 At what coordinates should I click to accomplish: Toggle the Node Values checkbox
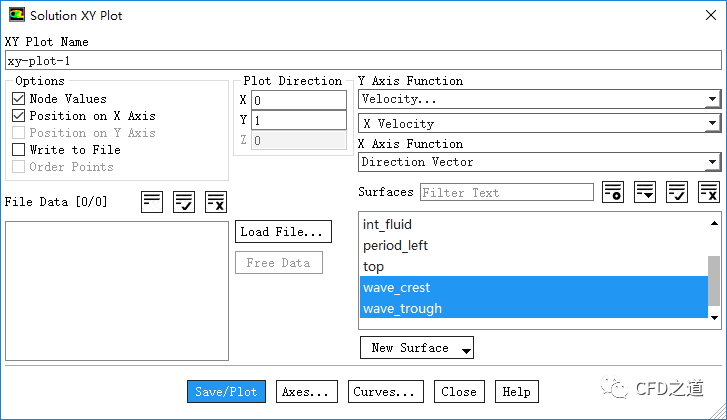point(19,99)
